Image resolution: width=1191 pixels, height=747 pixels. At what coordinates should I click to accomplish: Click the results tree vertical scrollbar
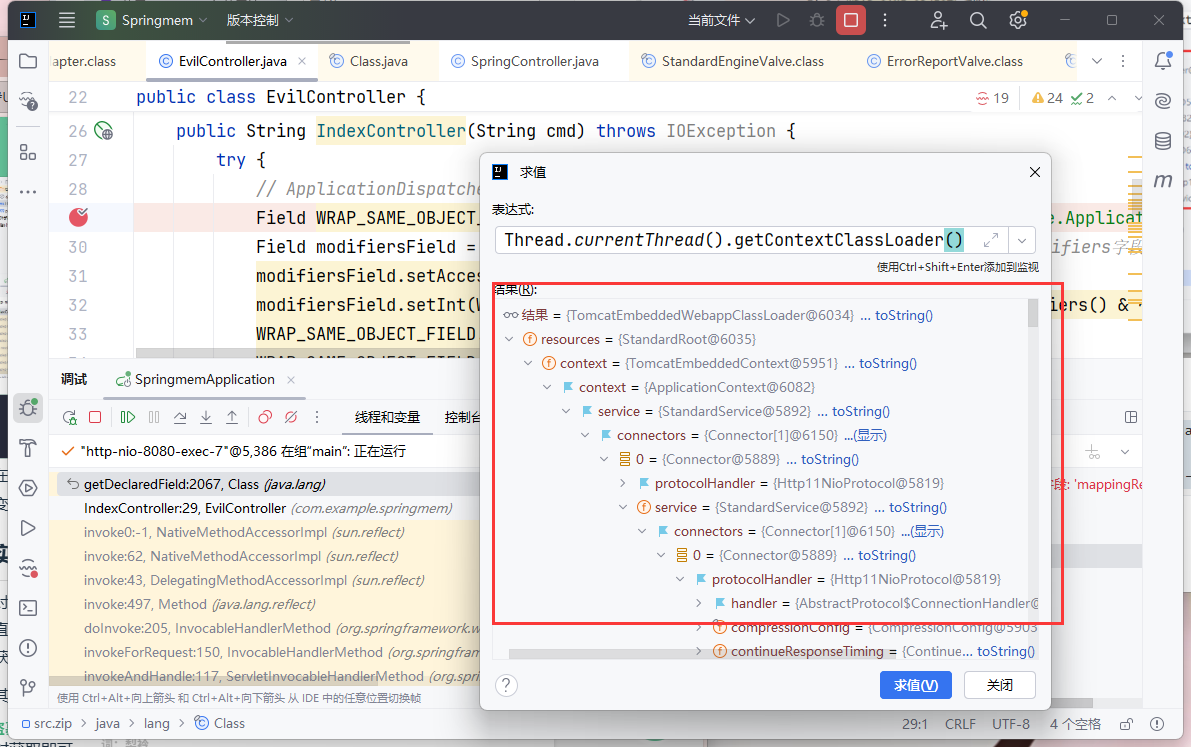(1033, 313)
